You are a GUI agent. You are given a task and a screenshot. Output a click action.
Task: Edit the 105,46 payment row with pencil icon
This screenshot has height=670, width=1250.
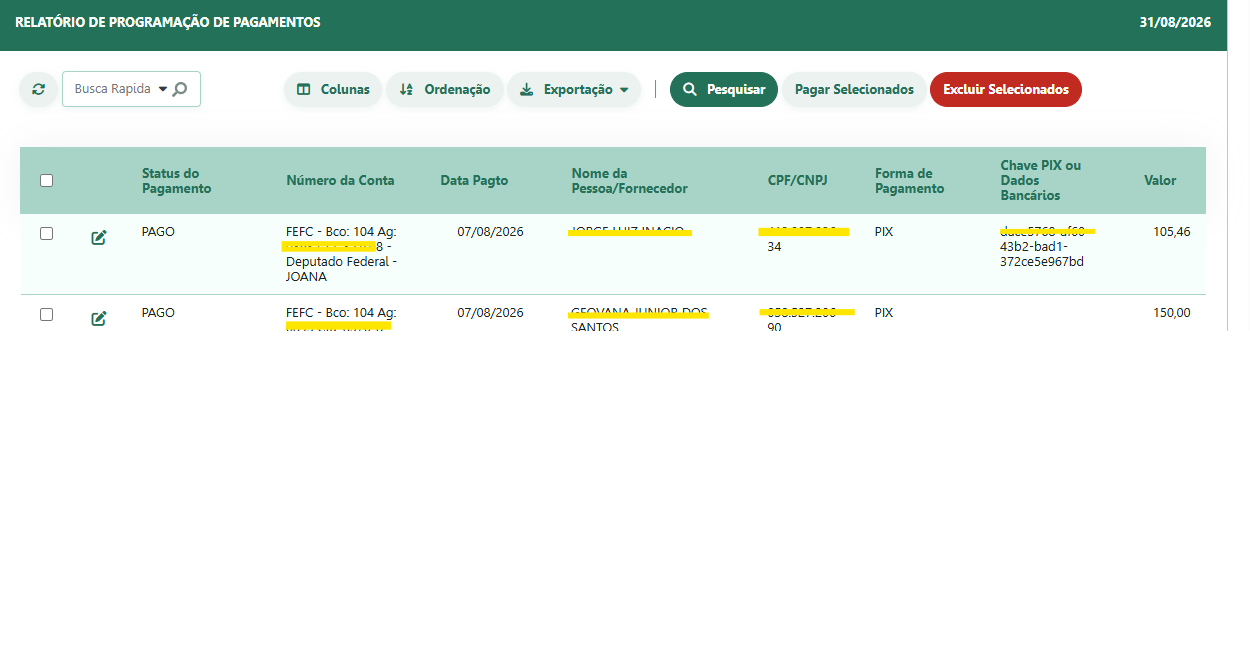pyautogui.click(x=98, y=238)
